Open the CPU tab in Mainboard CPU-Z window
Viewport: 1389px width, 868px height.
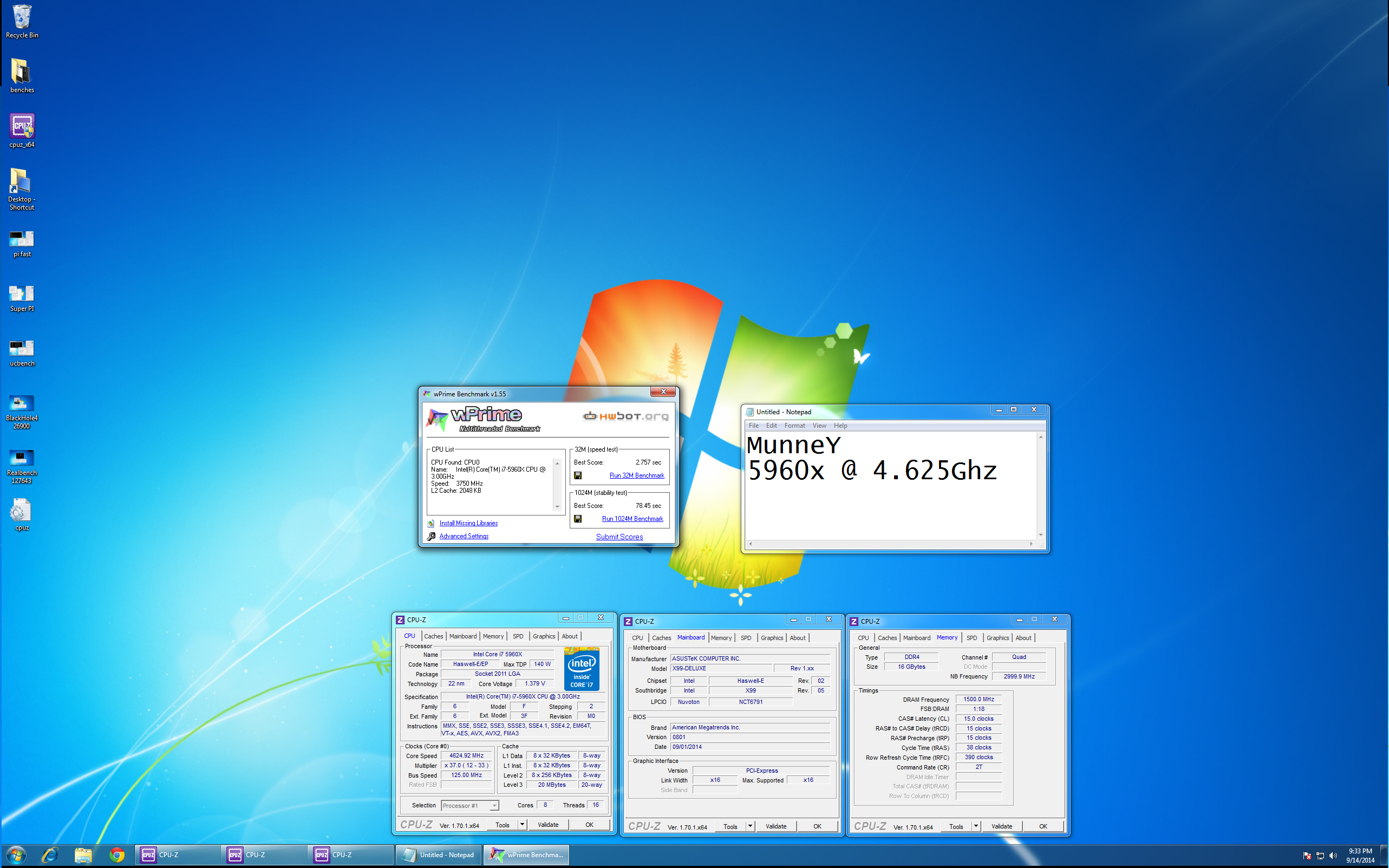pos(637,638)
